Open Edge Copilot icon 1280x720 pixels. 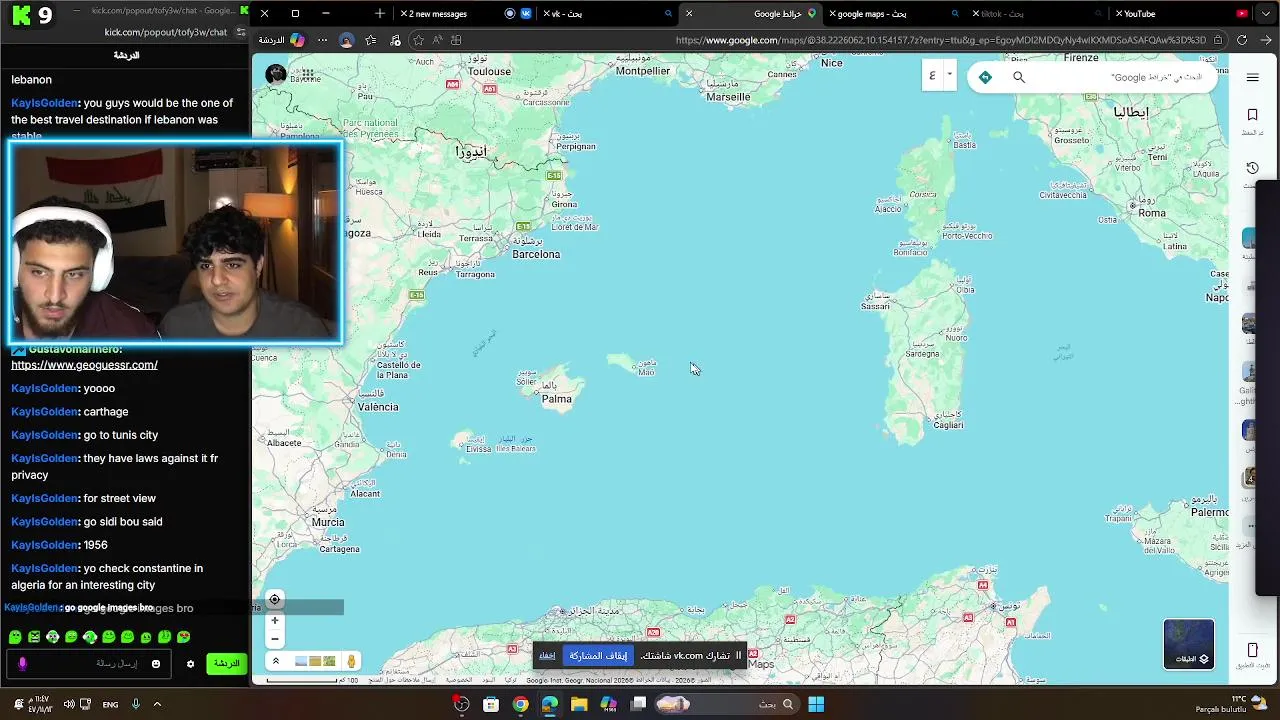tap(297, 40)
